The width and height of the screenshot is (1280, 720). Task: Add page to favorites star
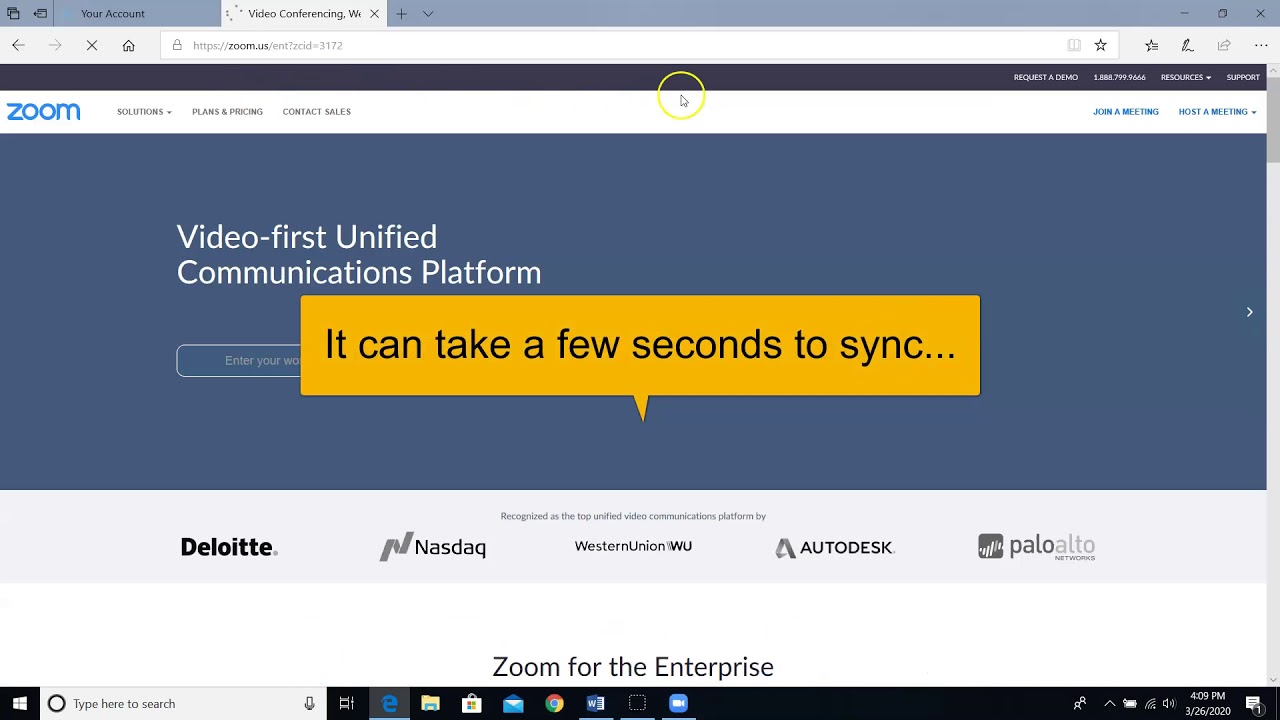tap(1100, 45)
